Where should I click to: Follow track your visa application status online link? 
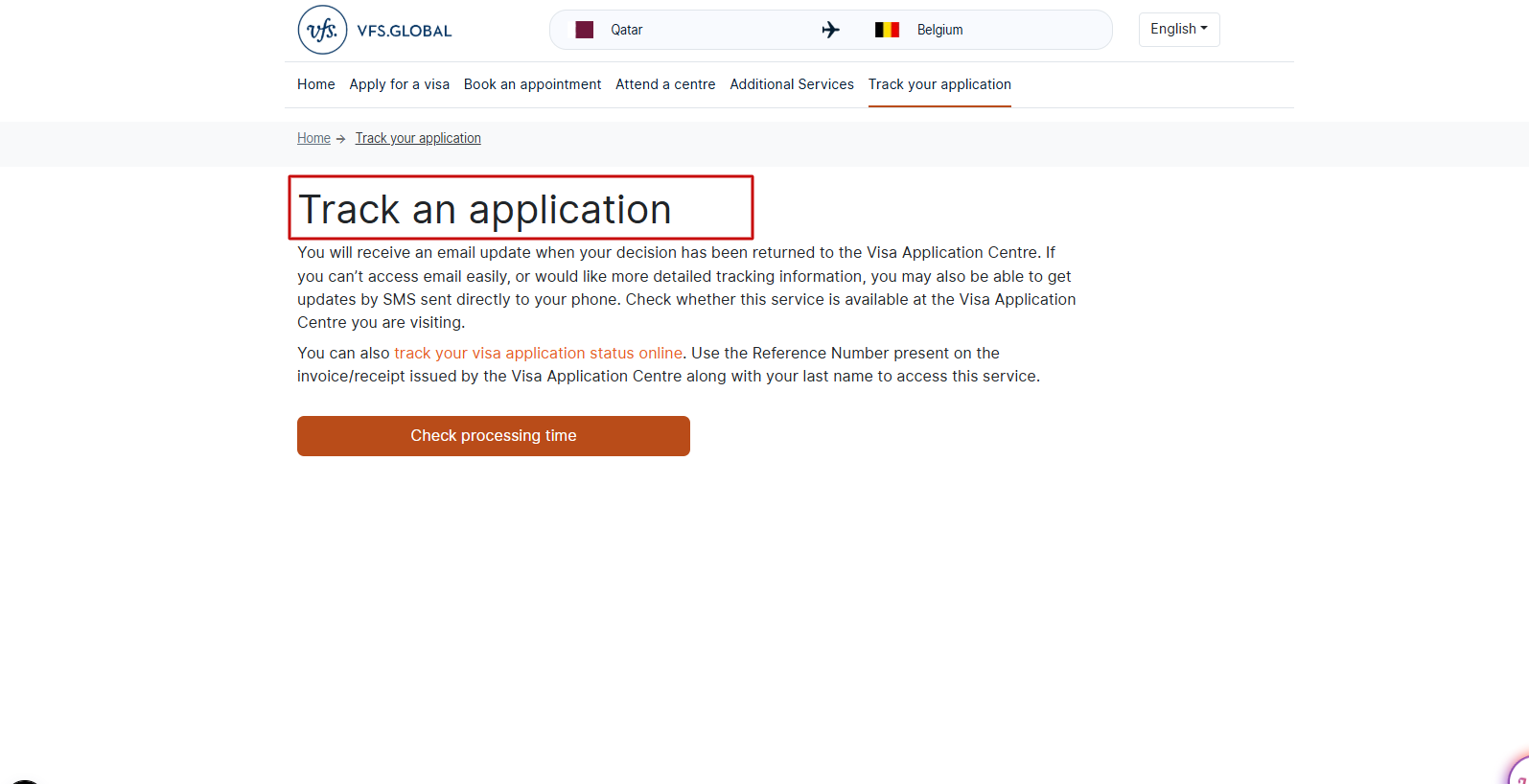[538, 353]
